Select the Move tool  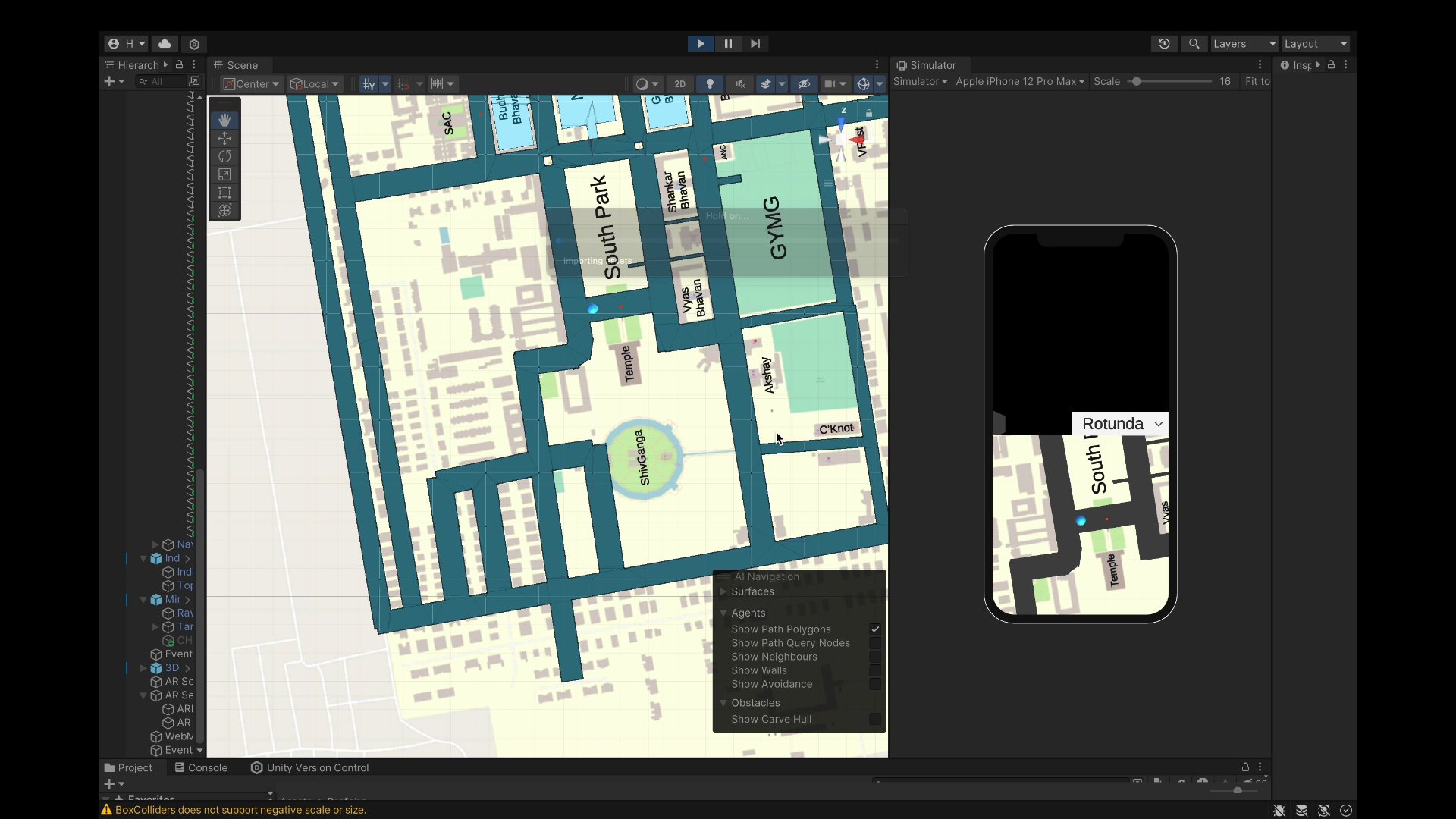tap(224, 138)
